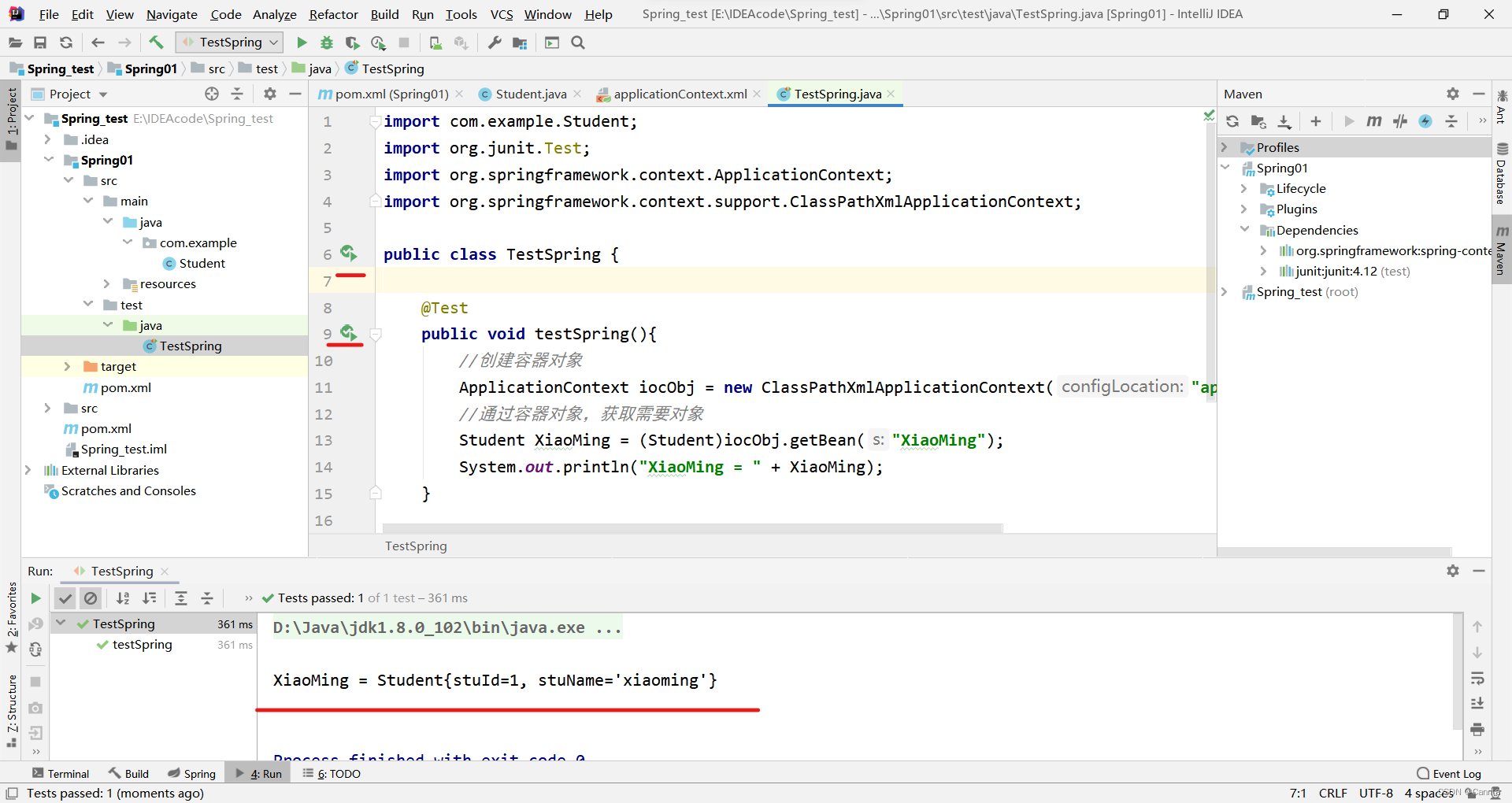
Task: Open Maven panel gear settings
Action: (x=1453, y=94)
